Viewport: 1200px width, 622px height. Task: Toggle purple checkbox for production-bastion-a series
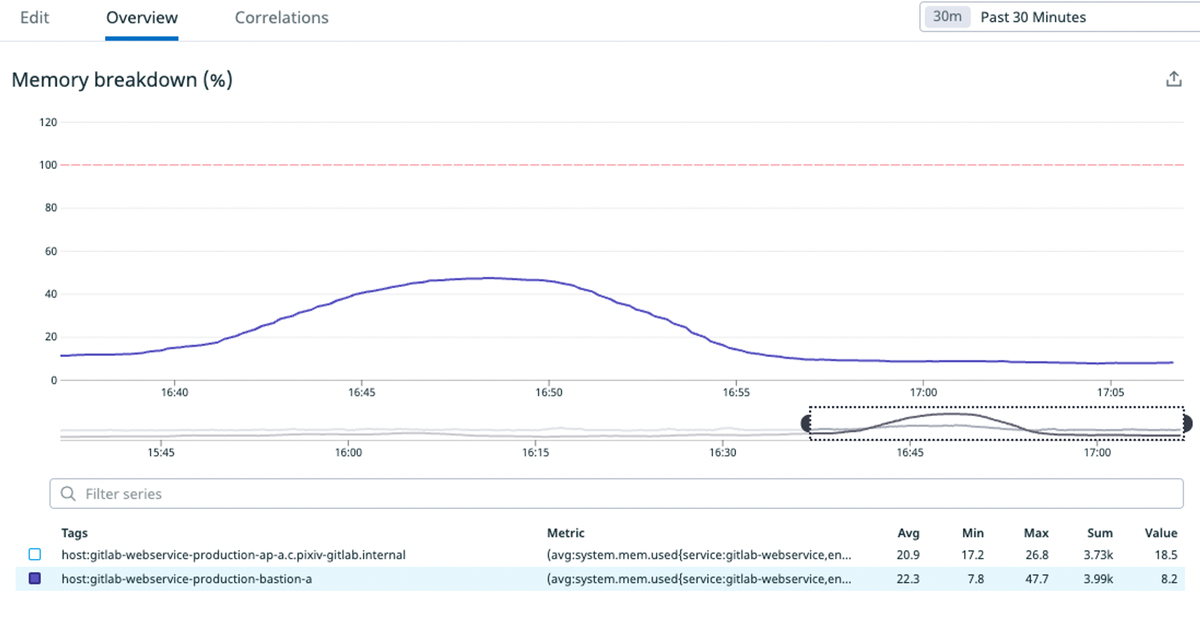35,579
